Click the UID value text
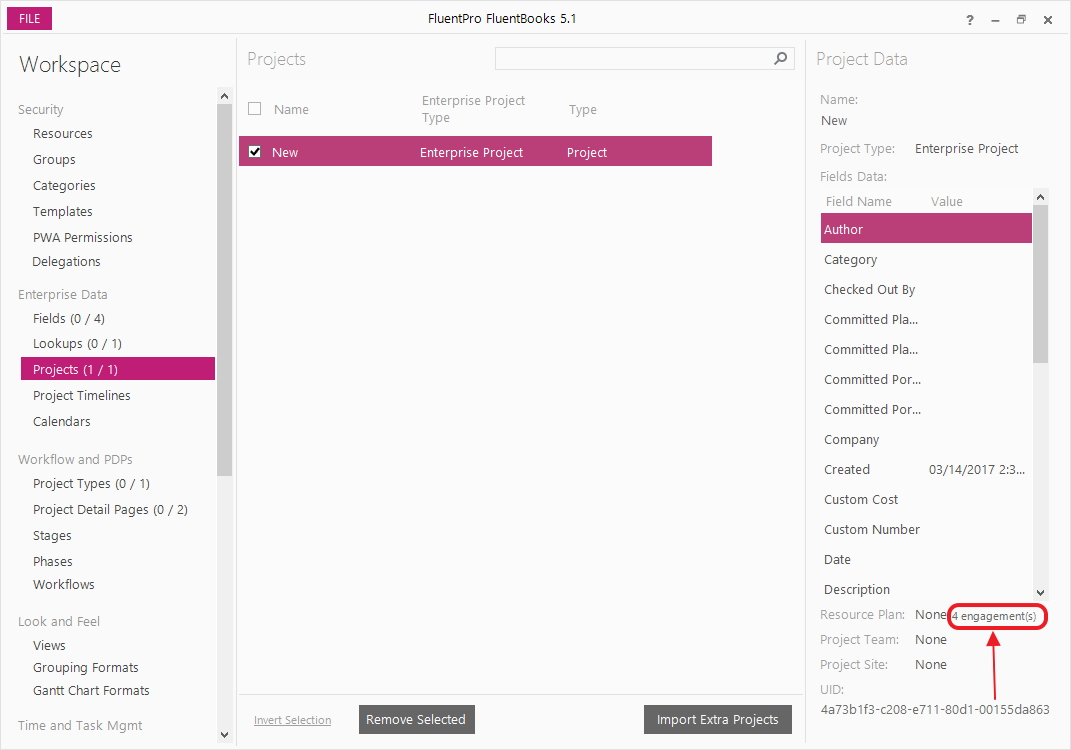The width and height of the screenshot is (1071, 750). click(935, 710)
